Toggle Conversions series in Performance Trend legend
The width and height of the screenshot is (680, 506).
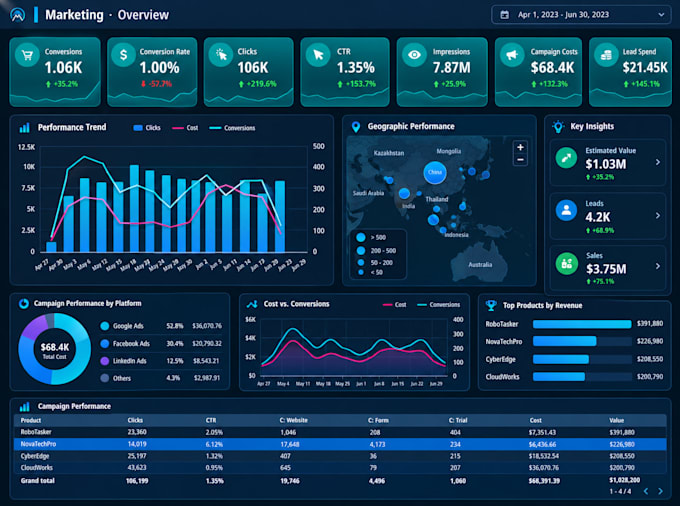(232, 128)
